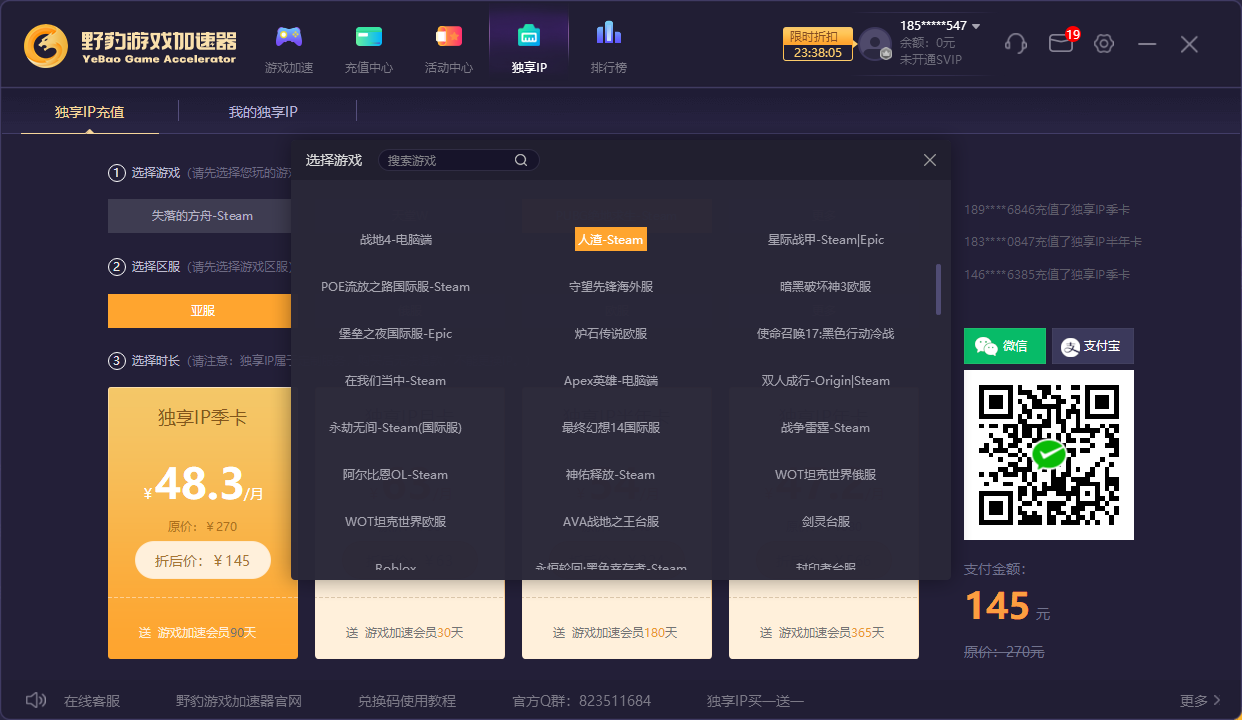Expand 更多 in the bottom bar
1242x720 pixels.
[x=1200, y=701]
